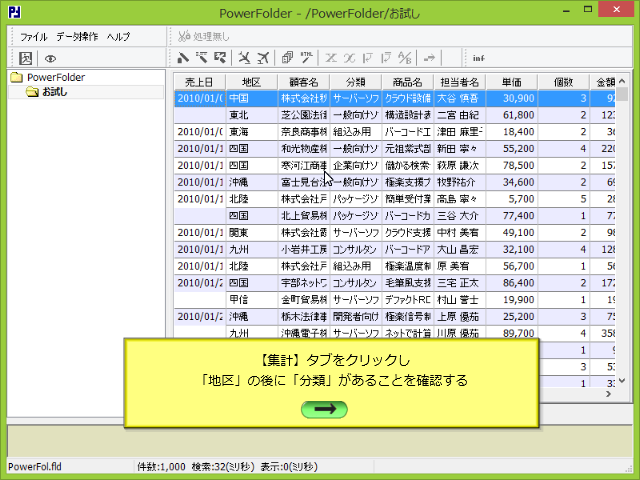Click the 個数 column header

[564, 82]
